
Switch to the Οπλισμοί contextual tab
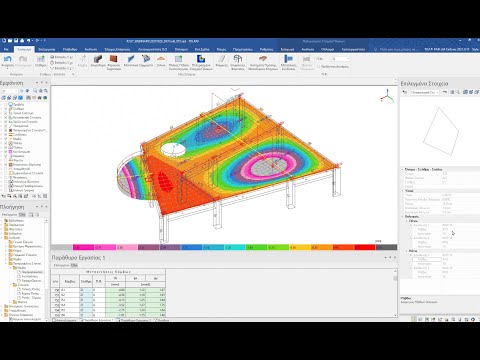(x=327, y=49)
